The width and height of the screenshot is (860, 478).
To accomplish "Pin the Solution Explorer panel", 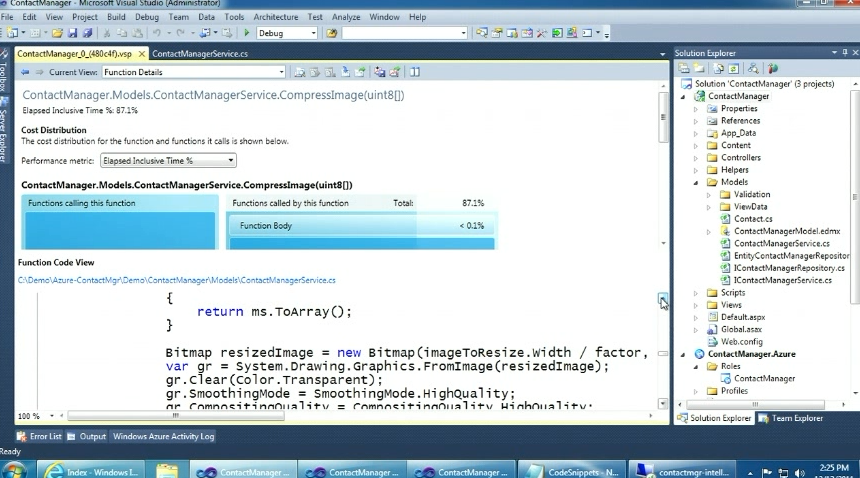I will [x=845, y=53].
